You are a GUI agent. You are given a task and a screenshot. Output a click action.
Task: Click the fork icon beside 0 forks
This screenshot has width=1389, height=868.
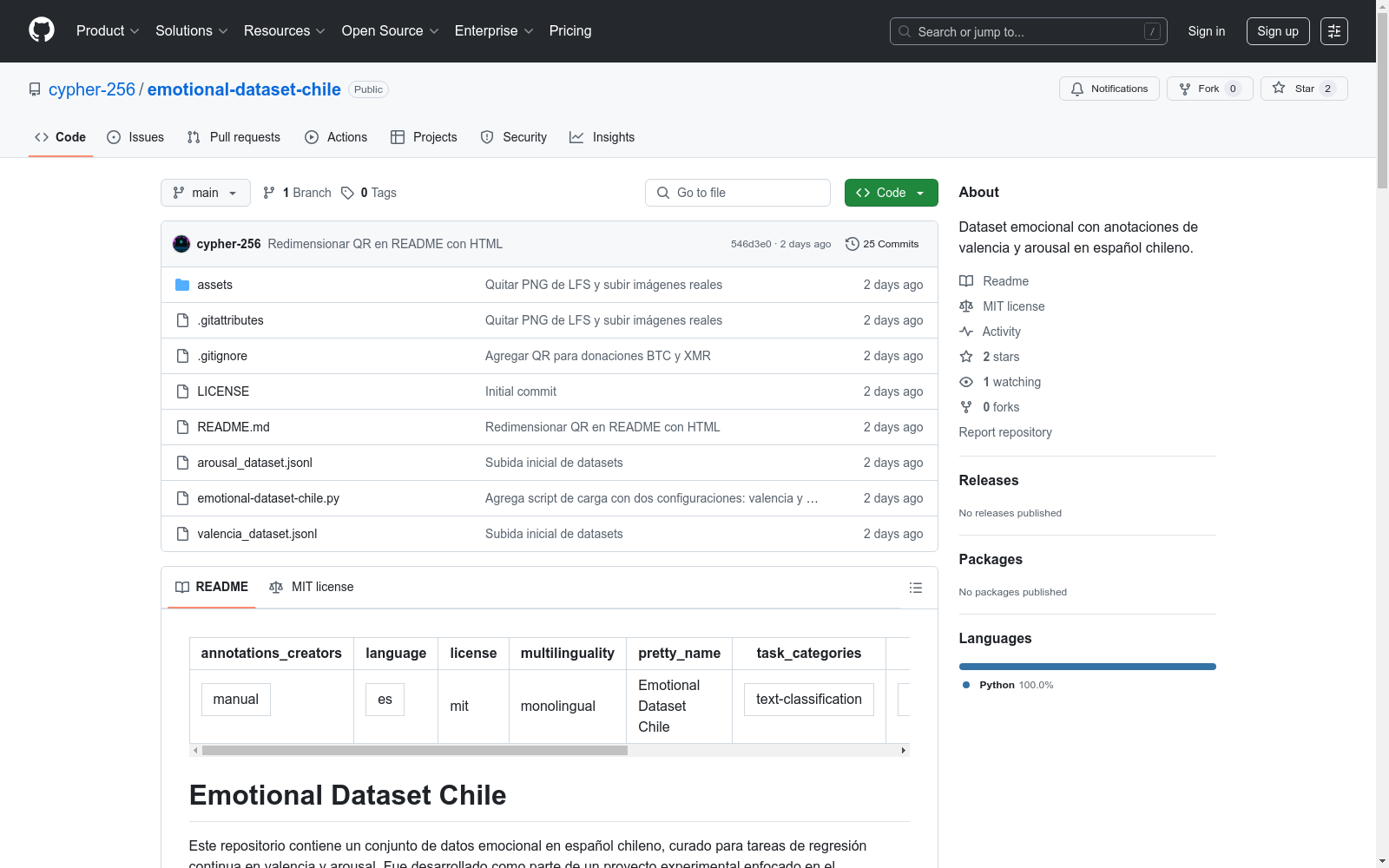tap(966, 407)
